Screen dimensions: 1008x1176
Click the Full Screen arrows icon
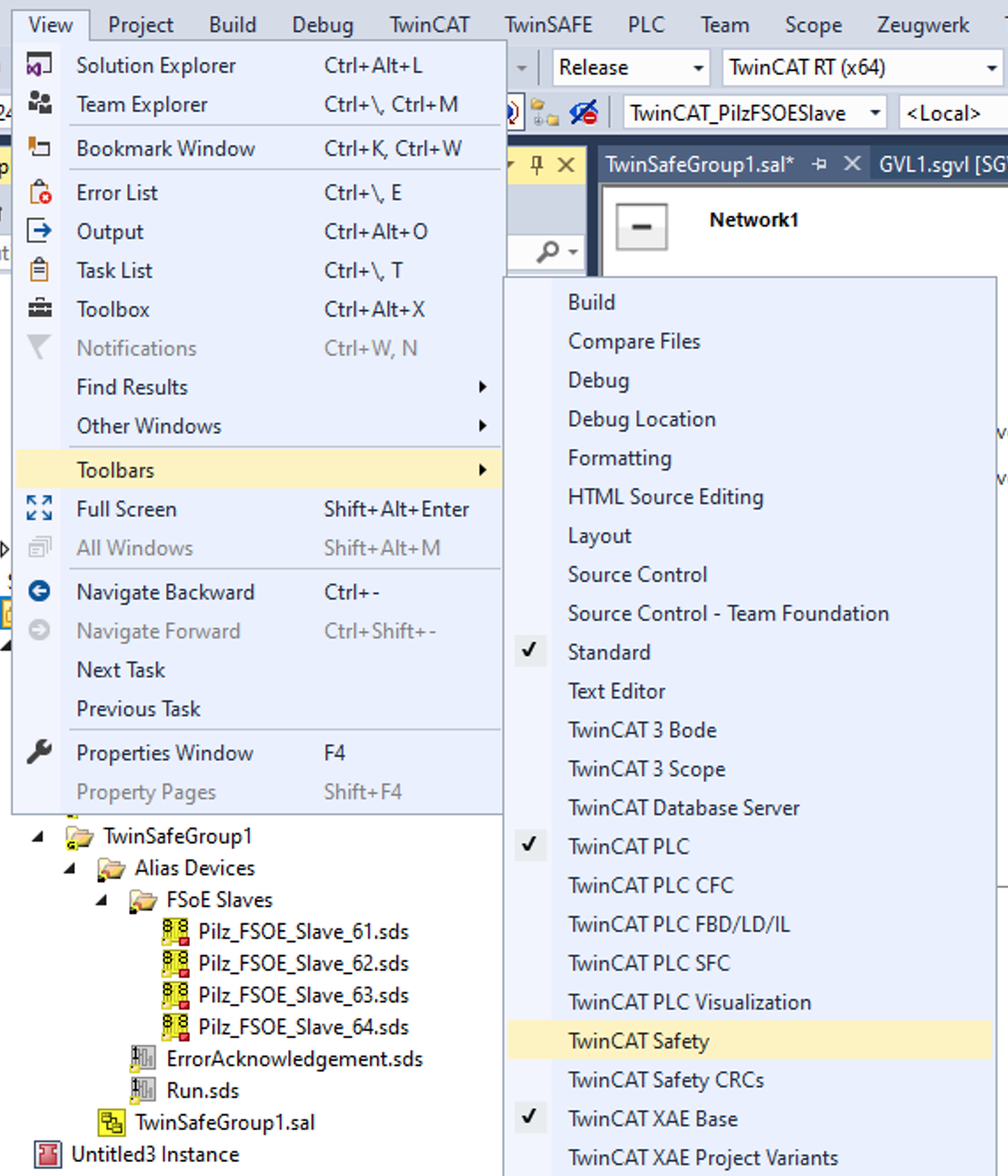tap(39, 508)
